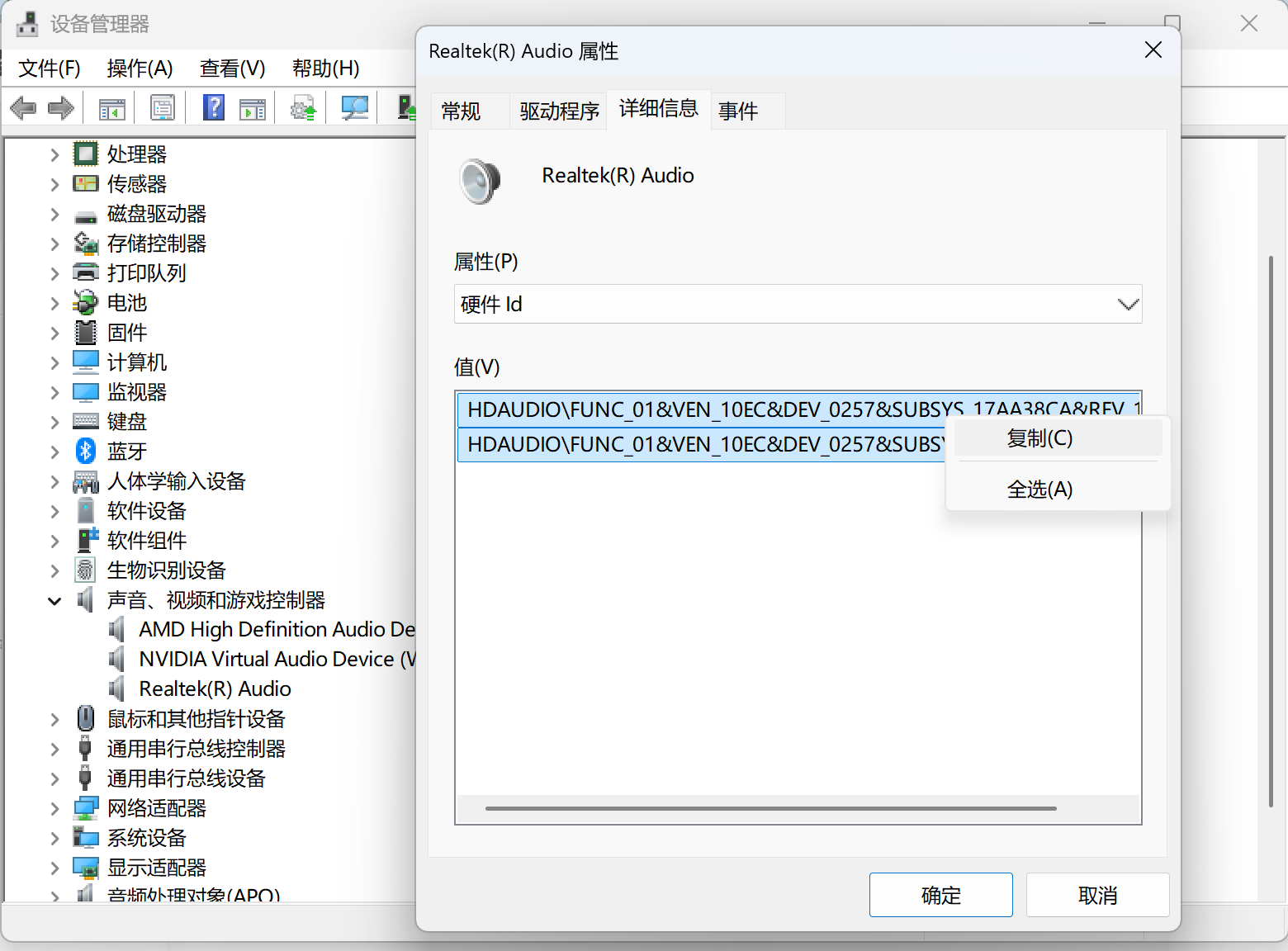Click the battery category icon
Screen dimensions: 1288x951
coord(86,302)
